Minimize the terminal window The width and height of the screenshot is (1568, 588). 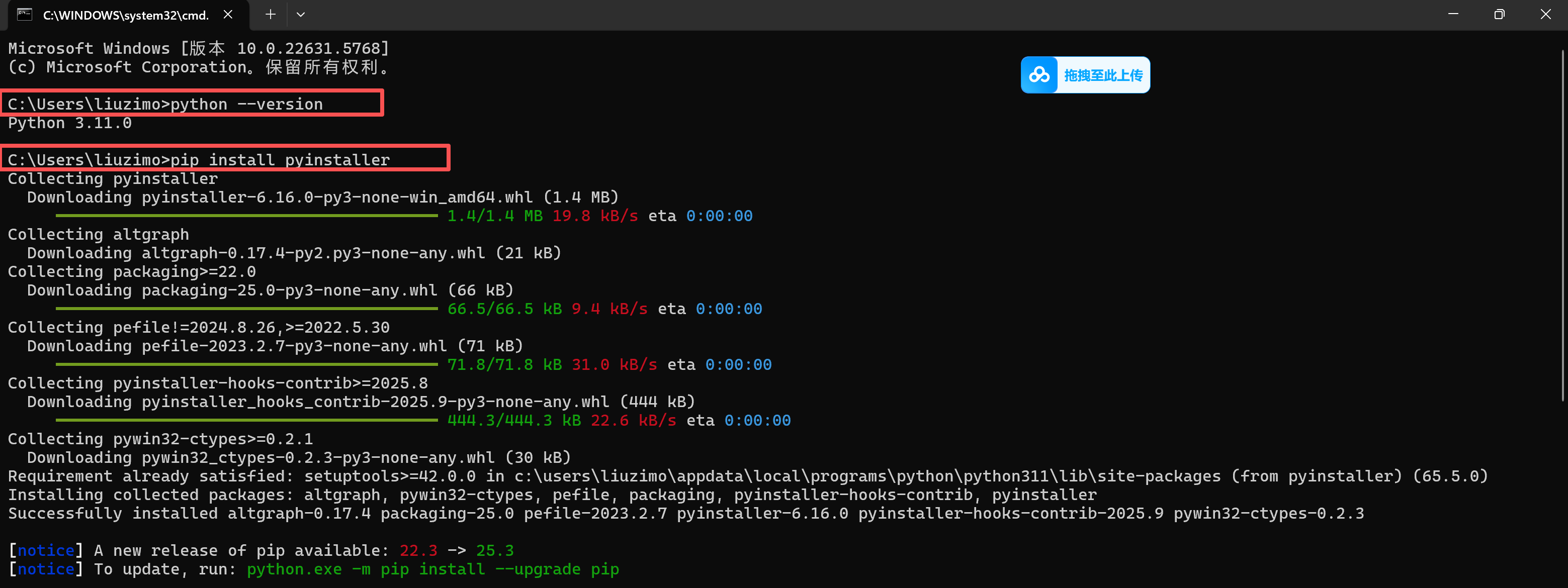[x=1453, y=15]
